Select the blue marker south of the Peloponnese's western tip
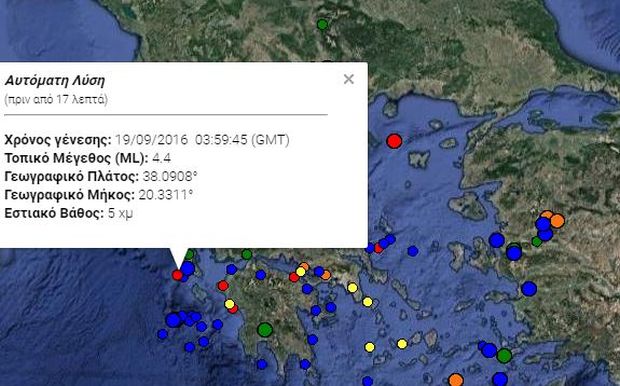620x386 pixels. pyautogui.click(x=262, y=364)
